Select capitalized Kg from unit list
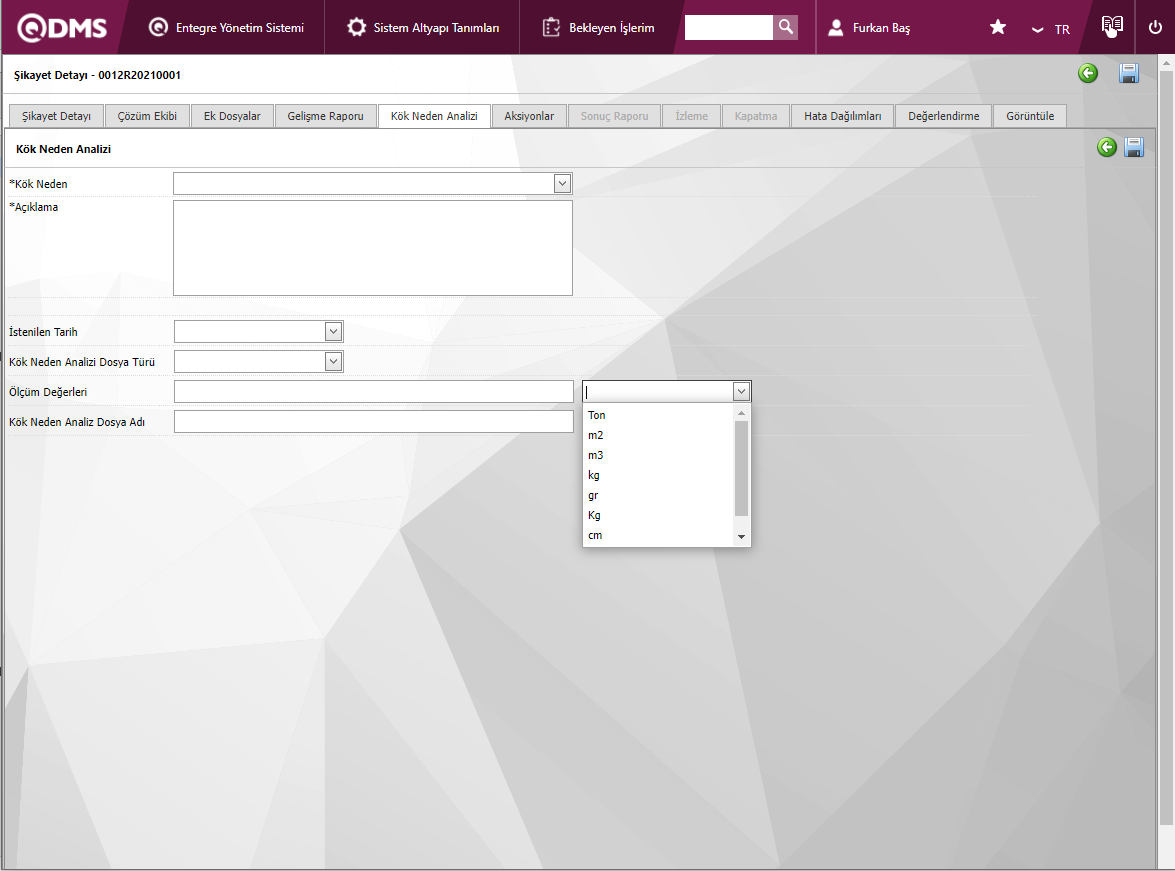The height and width of the screenshot is (871, 1175). pyautogui.click(x=659, y=515)
